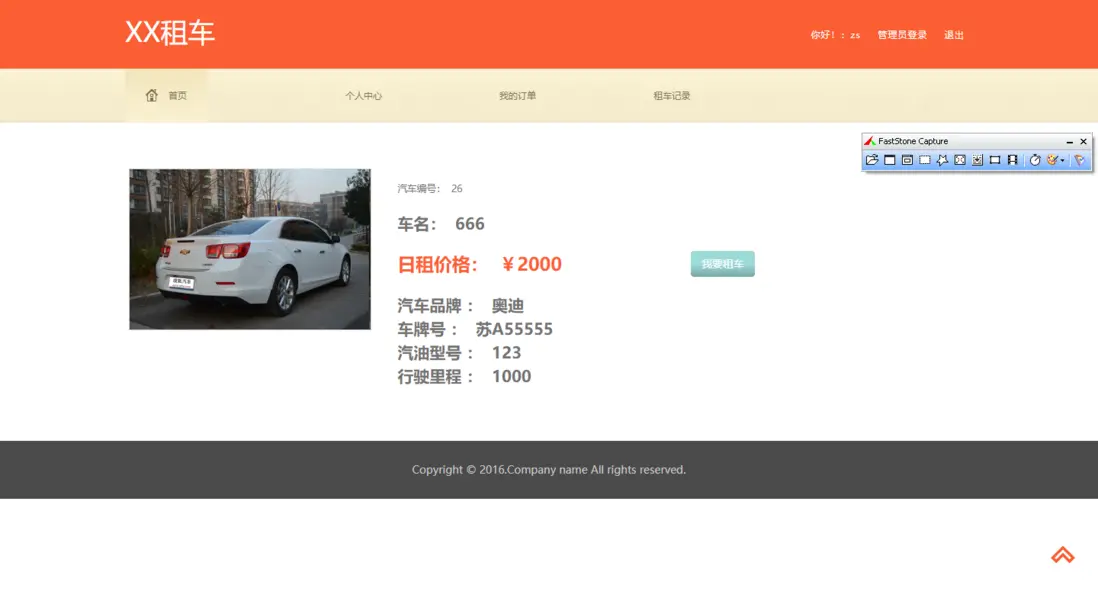Image resolution: width=1098 pixels, height=601 pixels.
Task: Click the 我要租车 rent button
Action: tap(722, 263)
